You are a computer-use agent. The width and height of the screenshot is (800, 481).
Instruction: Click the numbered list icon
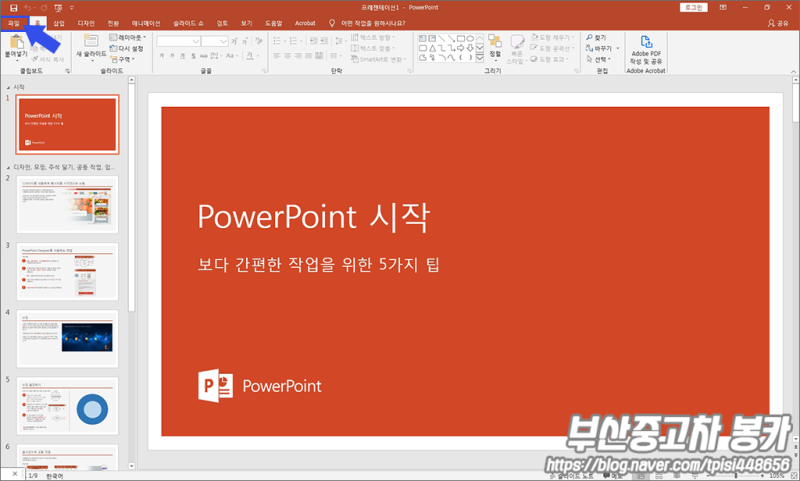(x=293, y=41)
